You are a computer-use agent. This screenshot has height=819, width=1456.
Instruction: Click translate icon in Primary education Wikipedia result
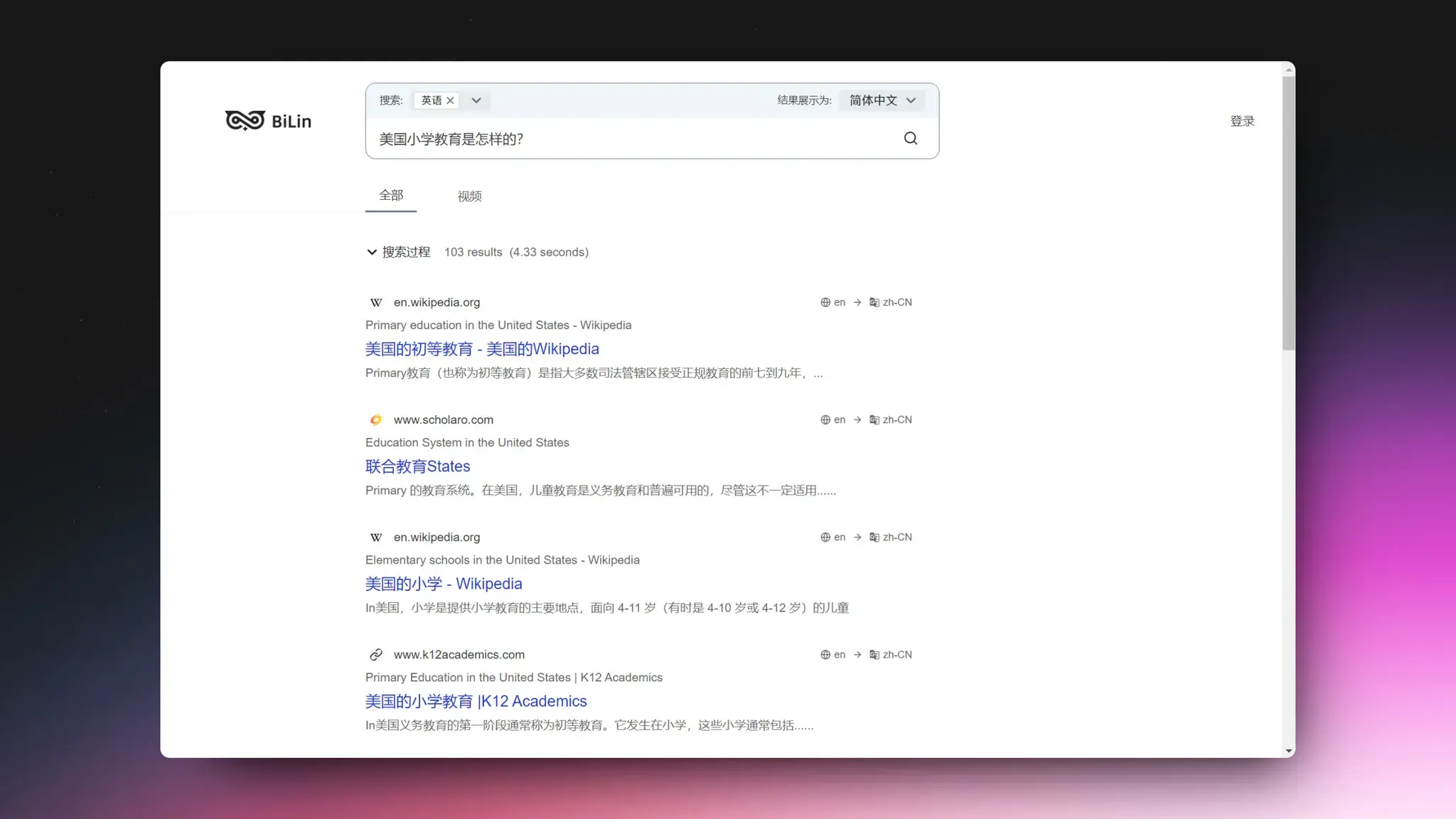coord(874,302)
